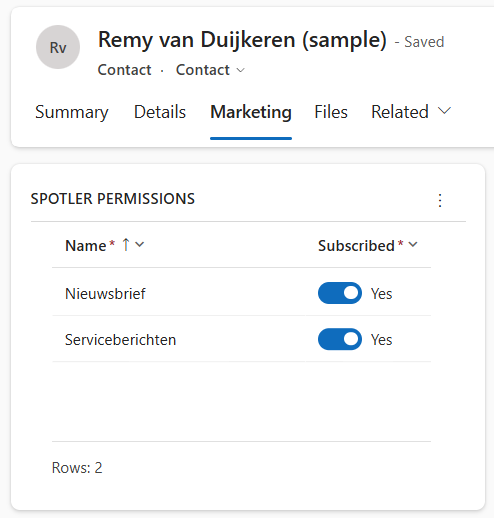Toggle Serviceberichten subscription off

point(340,339)
